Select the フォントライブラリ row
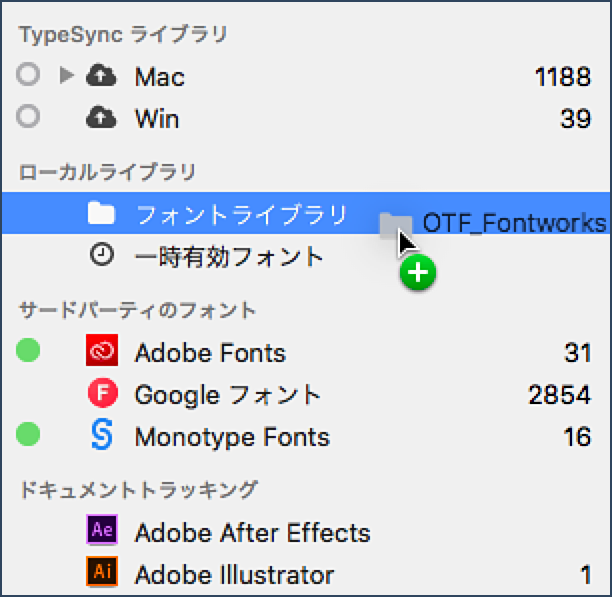The width and height of the screenshot is (612, 597). [x=306, y=213]
